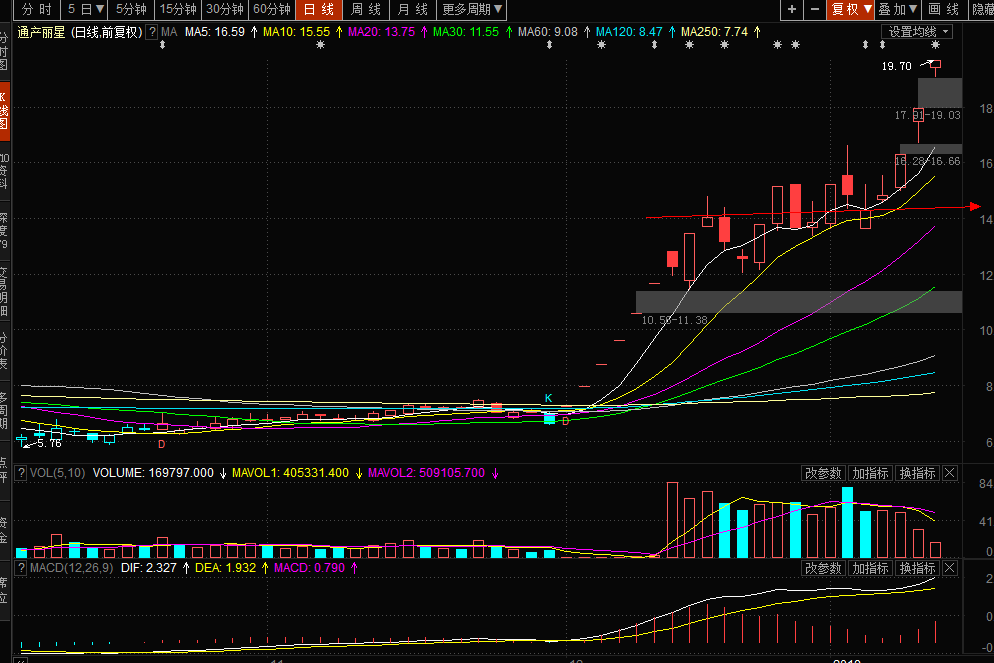
Task: Click the red arrow price-line marker on the right axis
Action: (974, 207)
